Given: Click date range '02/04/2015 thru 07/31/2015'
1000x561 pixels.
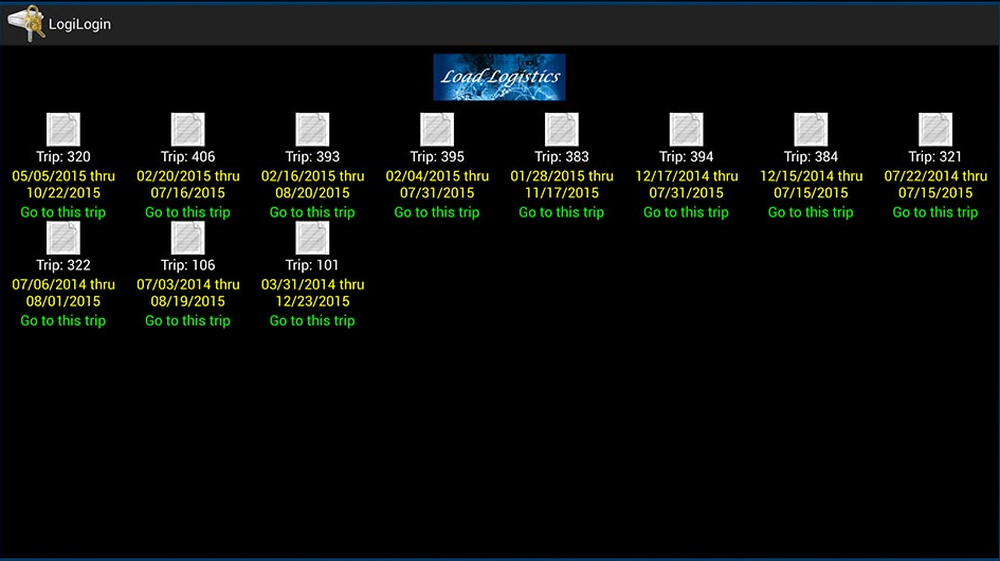Looking at the screenshot, I should click(x=437, y=184).
